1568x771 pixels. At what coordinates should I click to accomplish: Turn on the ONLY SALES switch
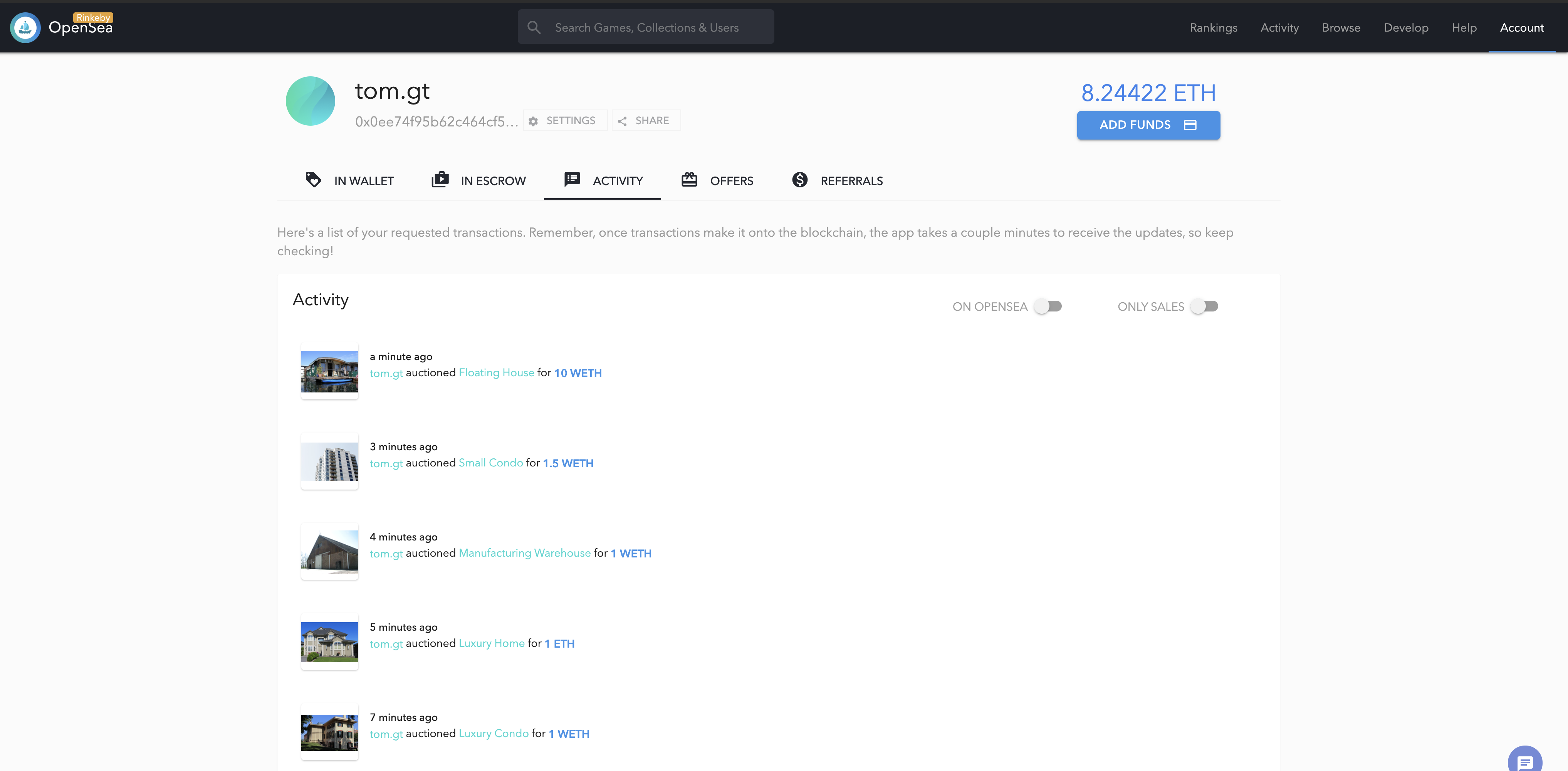click(1204, 306)
